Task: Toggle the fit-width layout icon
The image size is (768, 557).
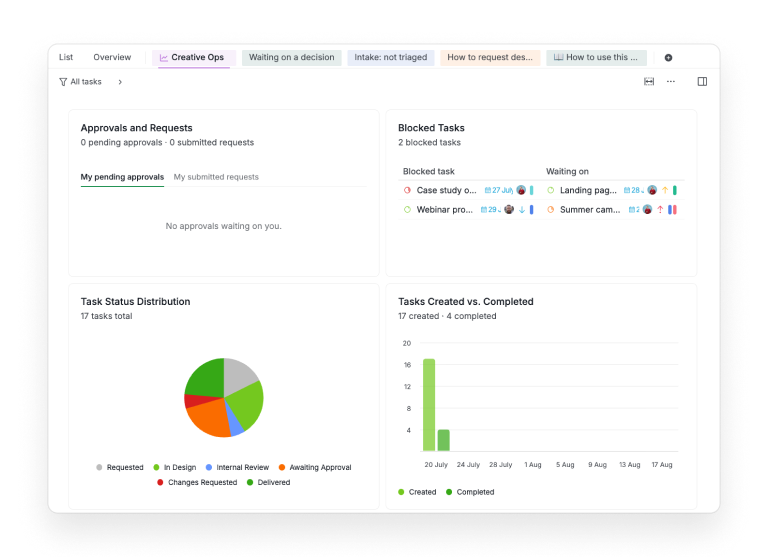Action: pyautogui.click(x=649, y=81)
